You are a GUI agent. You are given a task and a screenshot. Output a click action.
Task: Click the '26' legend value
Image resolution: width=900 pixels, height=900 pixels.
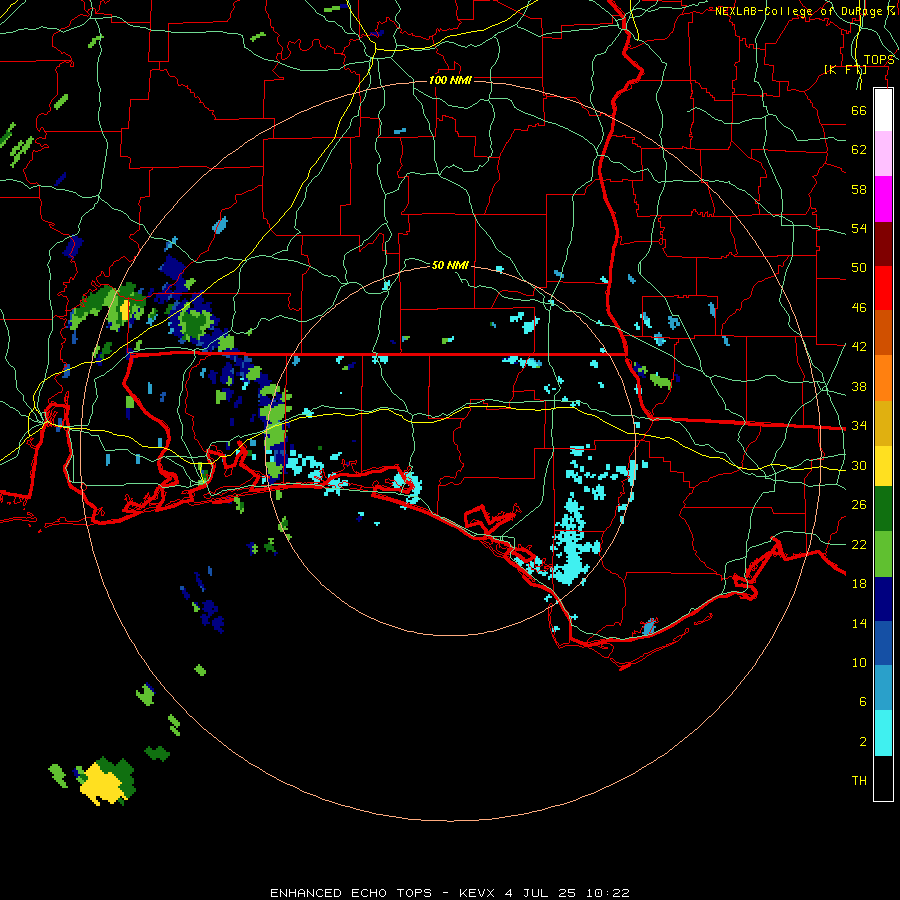[x=859, y=505]
